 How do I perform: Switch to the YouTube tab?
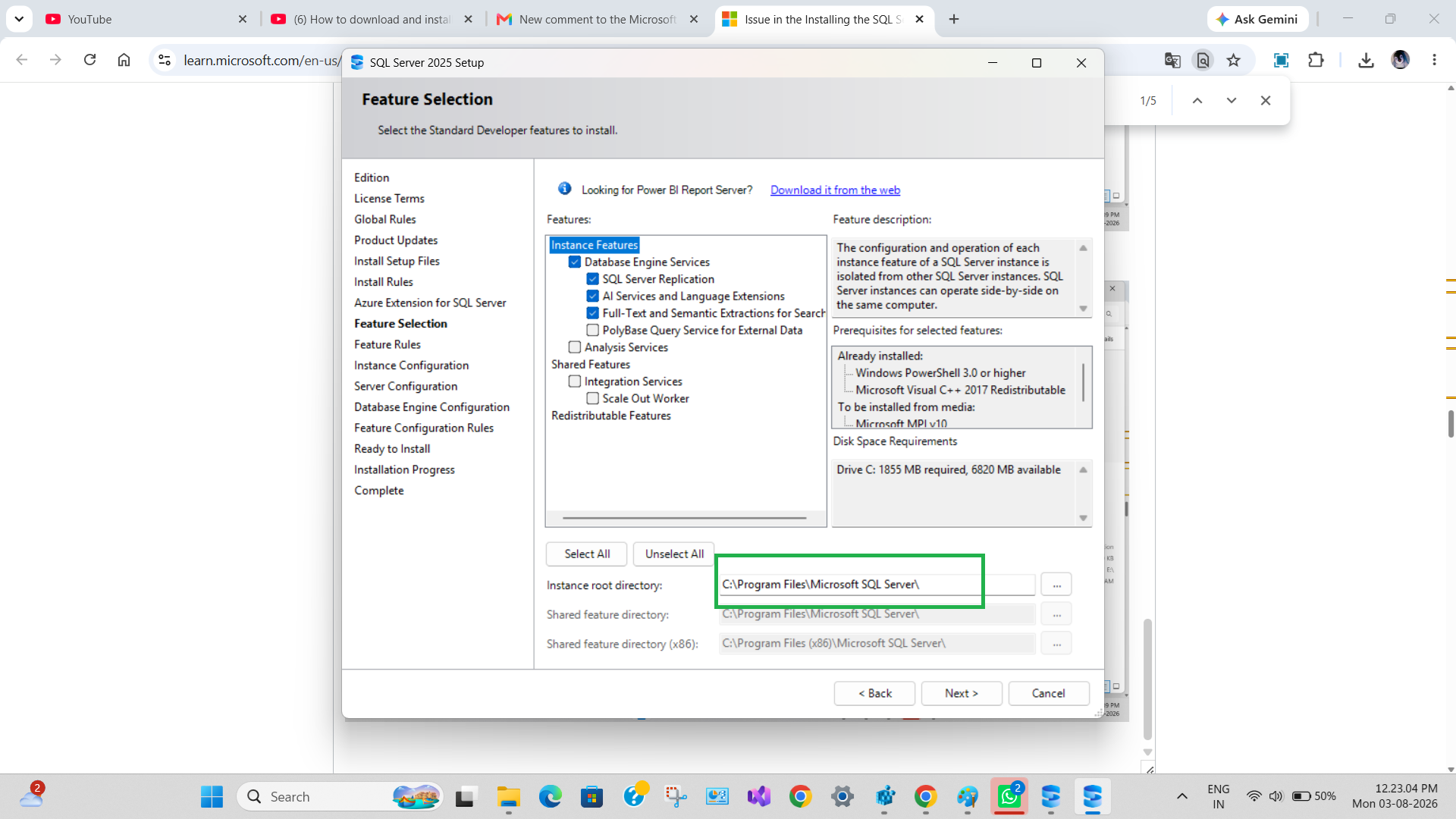tap(146, 19)
